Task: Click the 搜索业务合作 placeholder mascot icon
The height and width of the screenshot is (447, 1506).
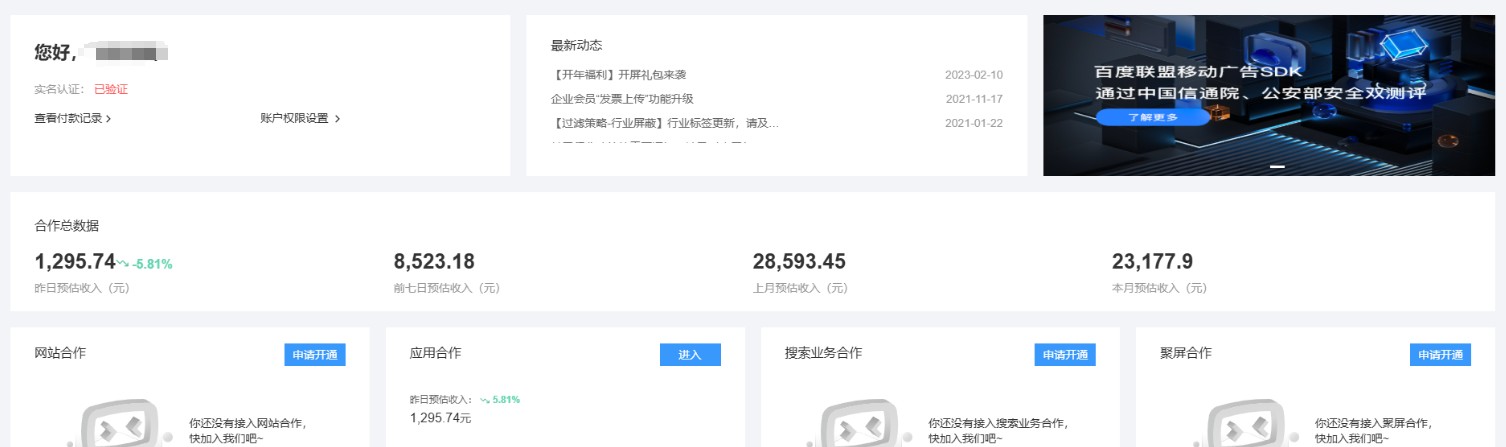Action: click(858, 425)
